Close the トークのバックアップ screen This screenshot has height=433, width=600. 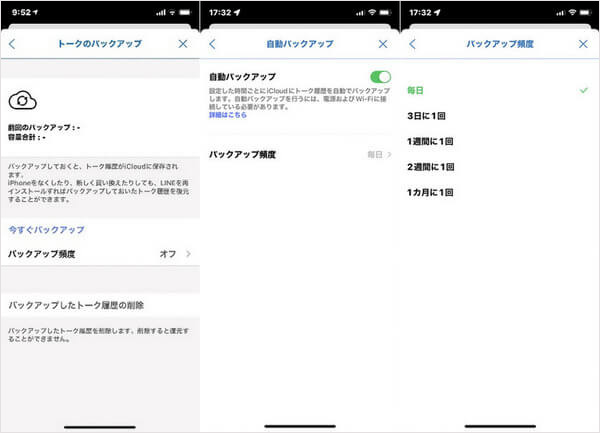coord(183,44)
